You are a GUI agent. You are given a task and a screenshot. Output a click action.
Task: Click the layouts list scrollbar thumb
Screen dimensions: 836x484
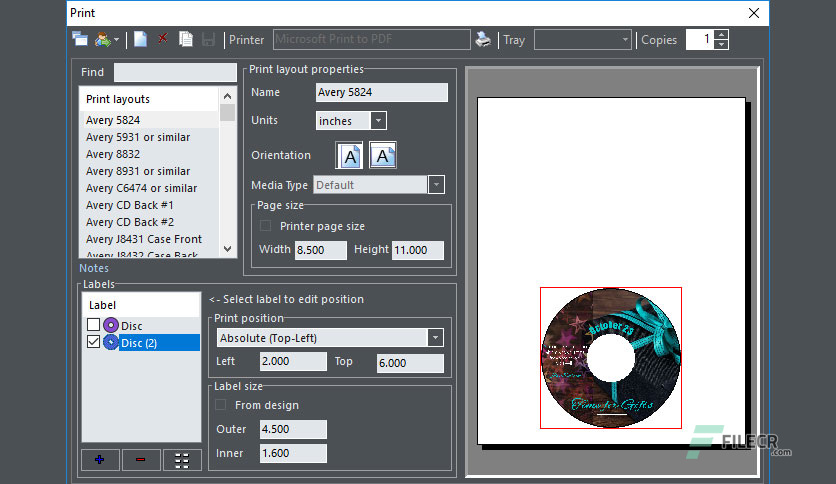tap(228, 112)
